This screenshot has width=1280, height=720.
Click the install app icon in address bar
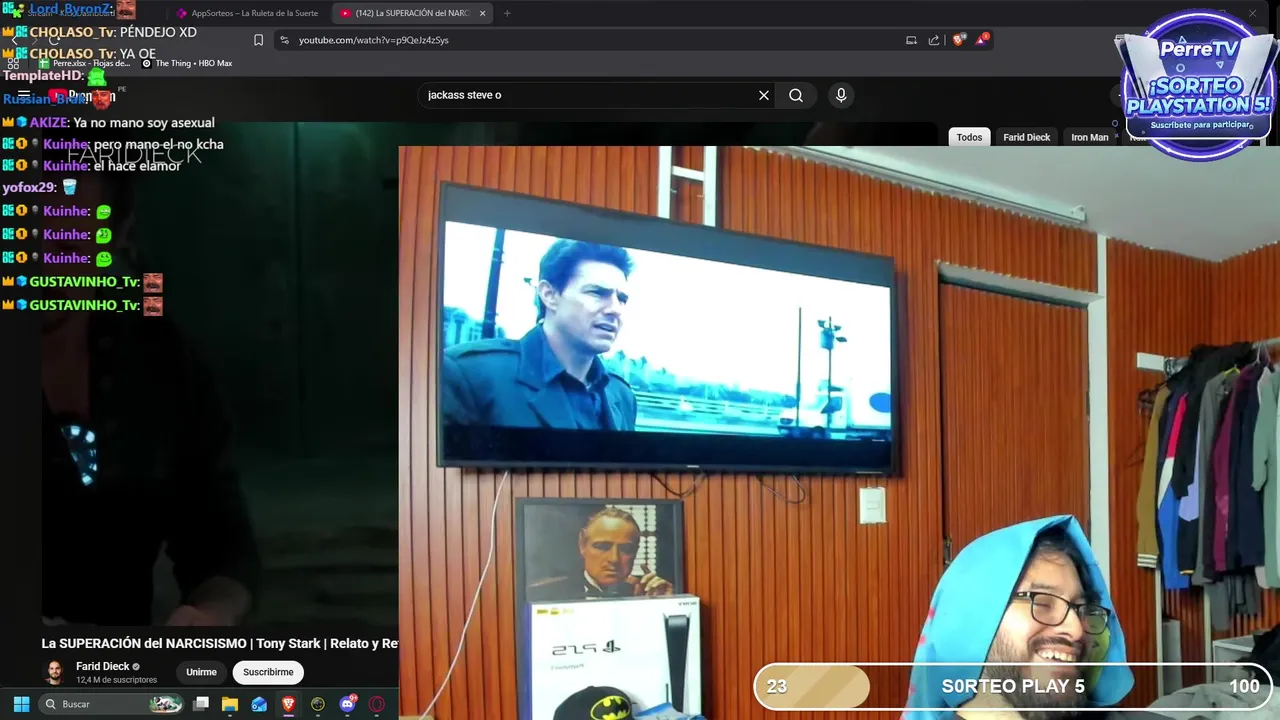tap(911, 40)
